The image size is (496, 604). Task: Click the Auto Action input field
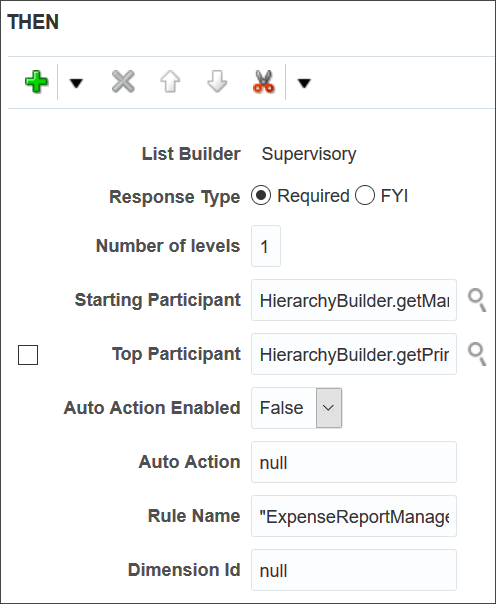click(354, 462)
